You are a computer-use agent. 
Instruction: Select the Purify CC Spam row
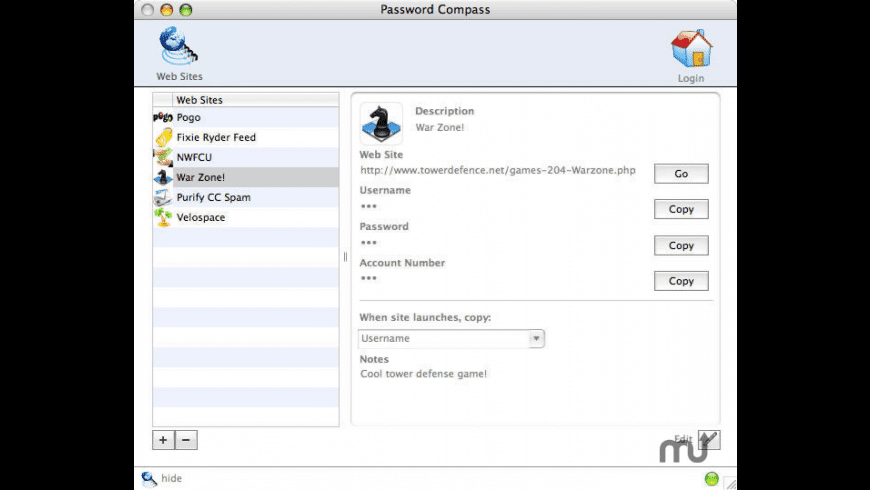click(x=246, y=197)
